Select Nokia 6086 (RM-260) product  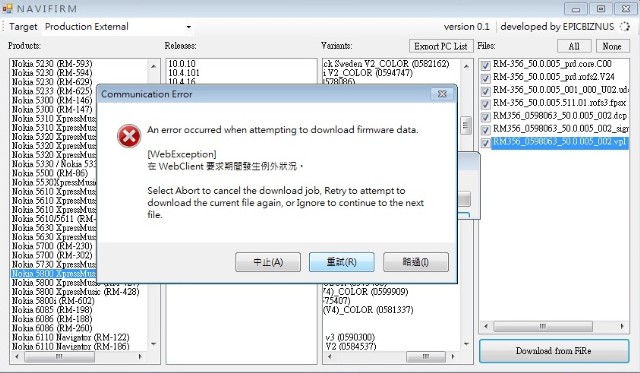pyautogui.click(x=52, y=328)
